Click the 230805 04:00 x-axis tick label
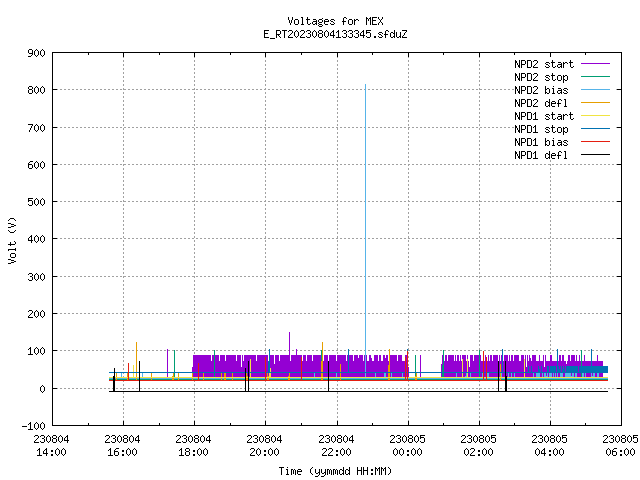640x480 pixels. point(549,446)
